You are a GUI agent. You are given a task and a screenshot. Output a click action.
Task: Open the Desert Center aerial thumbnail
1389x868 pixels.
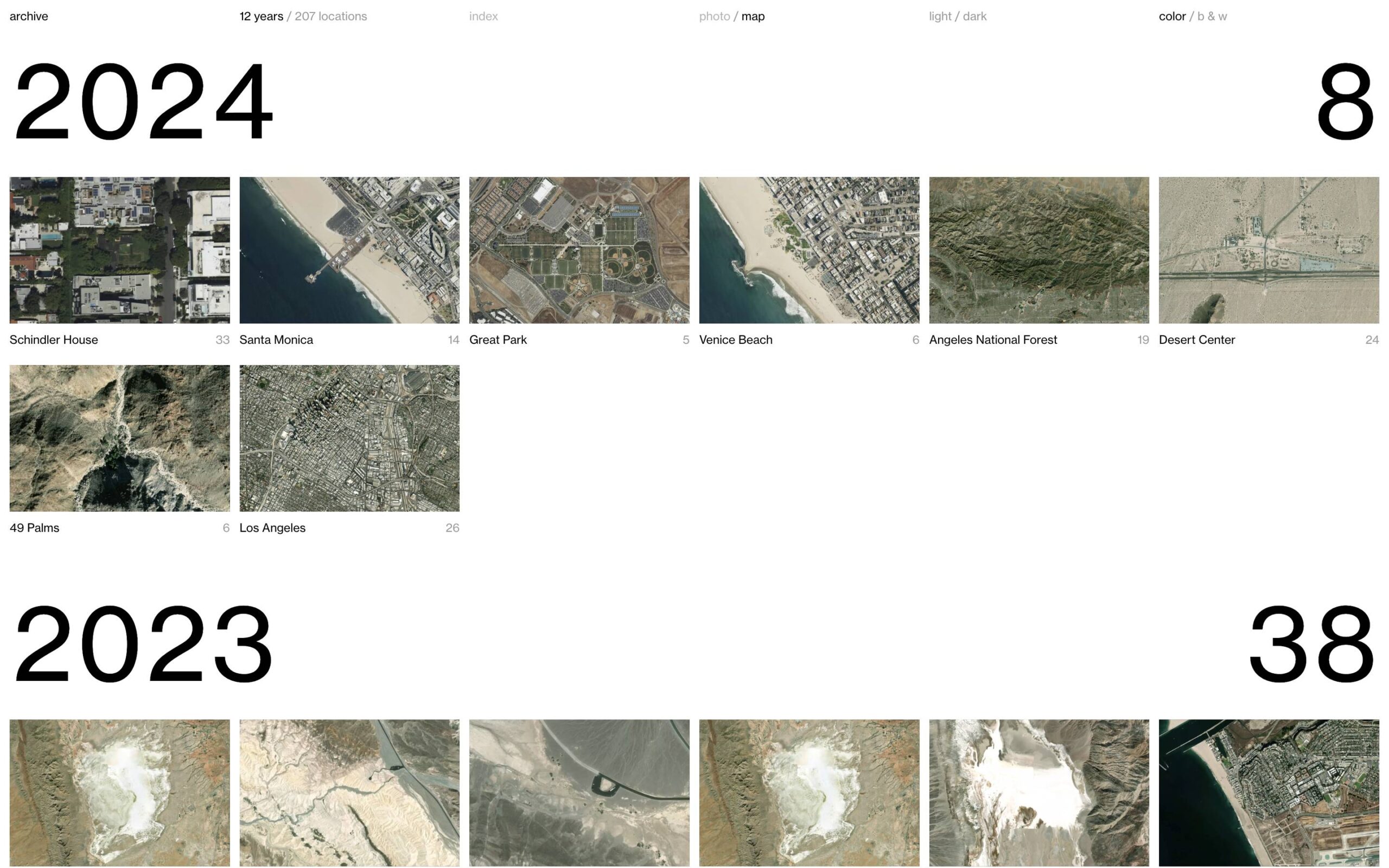[x=1269, y=250]
